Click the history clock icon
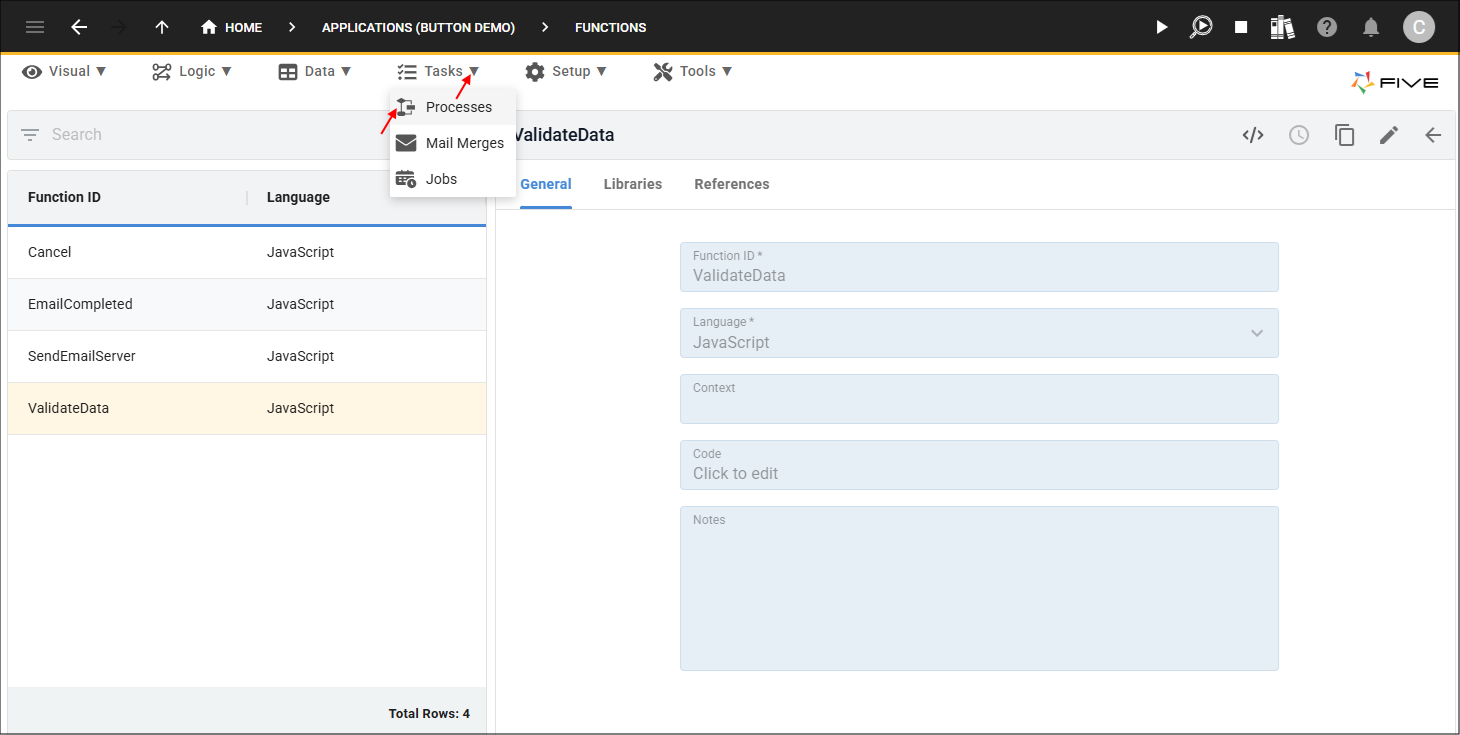 point(1299,135)
